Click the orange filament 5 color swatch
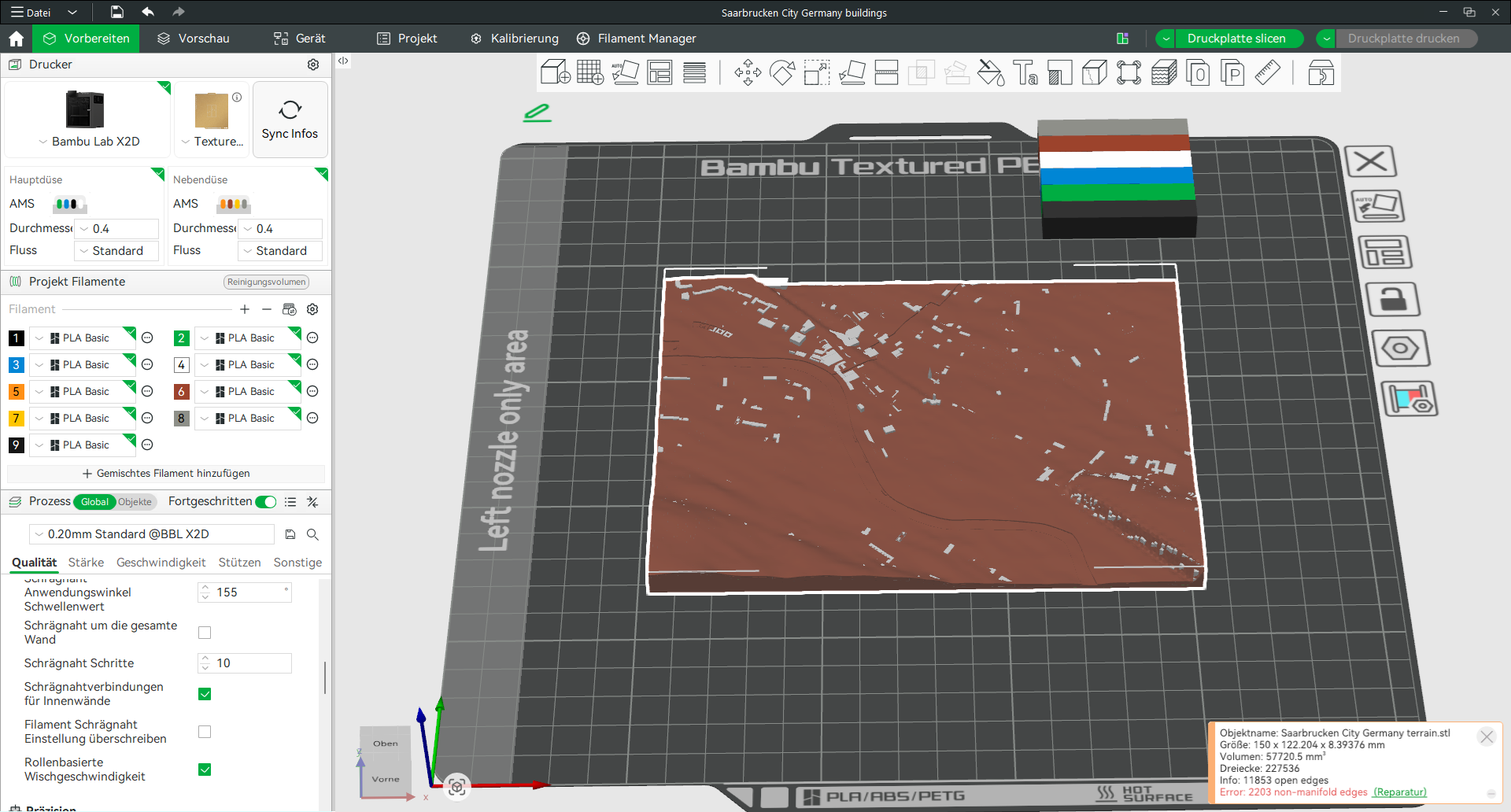The image size is (1511, 812). click(16, 392)
